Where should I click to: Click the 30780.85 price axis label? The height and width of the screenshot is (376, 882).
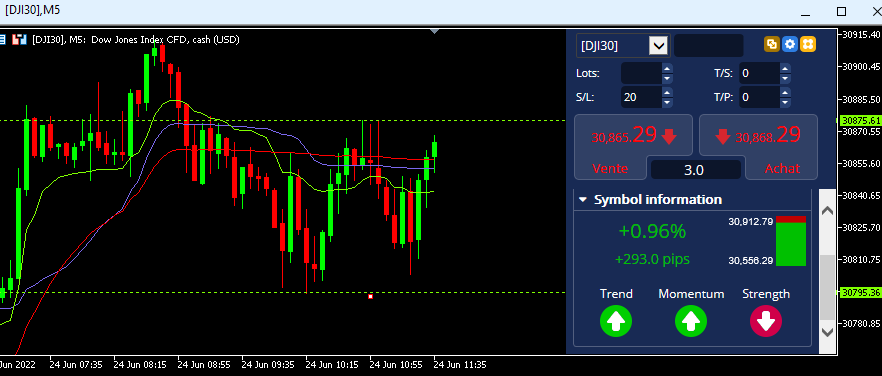[x=861, y=324]
